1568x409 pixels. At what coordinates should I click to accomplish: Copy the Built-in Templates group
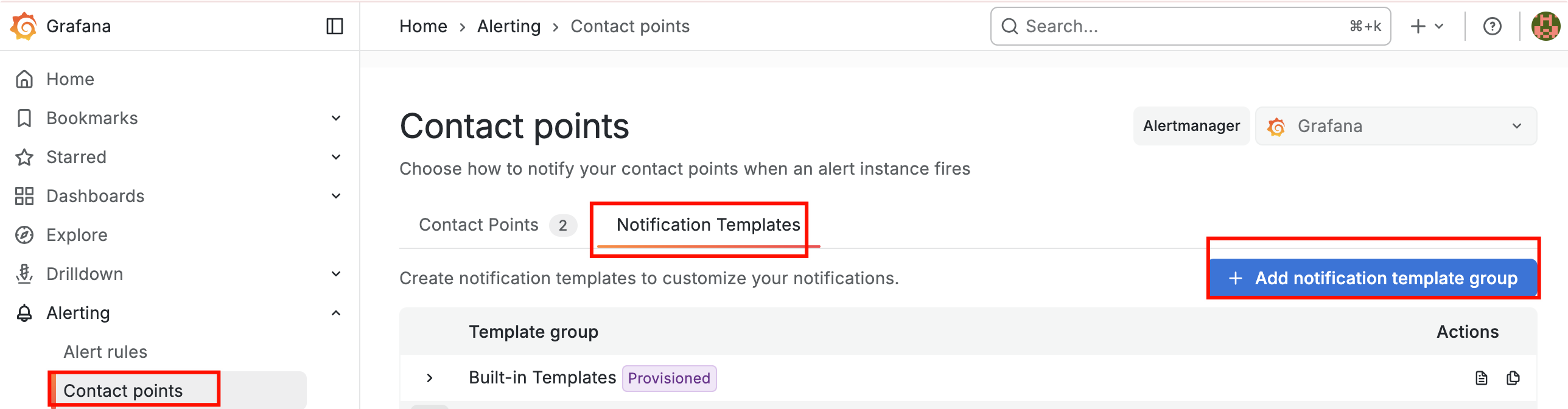pos(1513,378)
